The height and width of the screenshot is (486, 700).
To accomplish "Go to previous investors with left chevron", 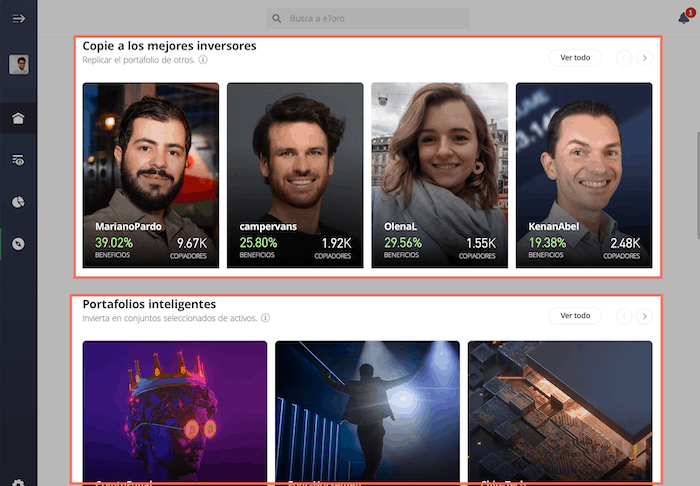I will click(x=624, y=58).
